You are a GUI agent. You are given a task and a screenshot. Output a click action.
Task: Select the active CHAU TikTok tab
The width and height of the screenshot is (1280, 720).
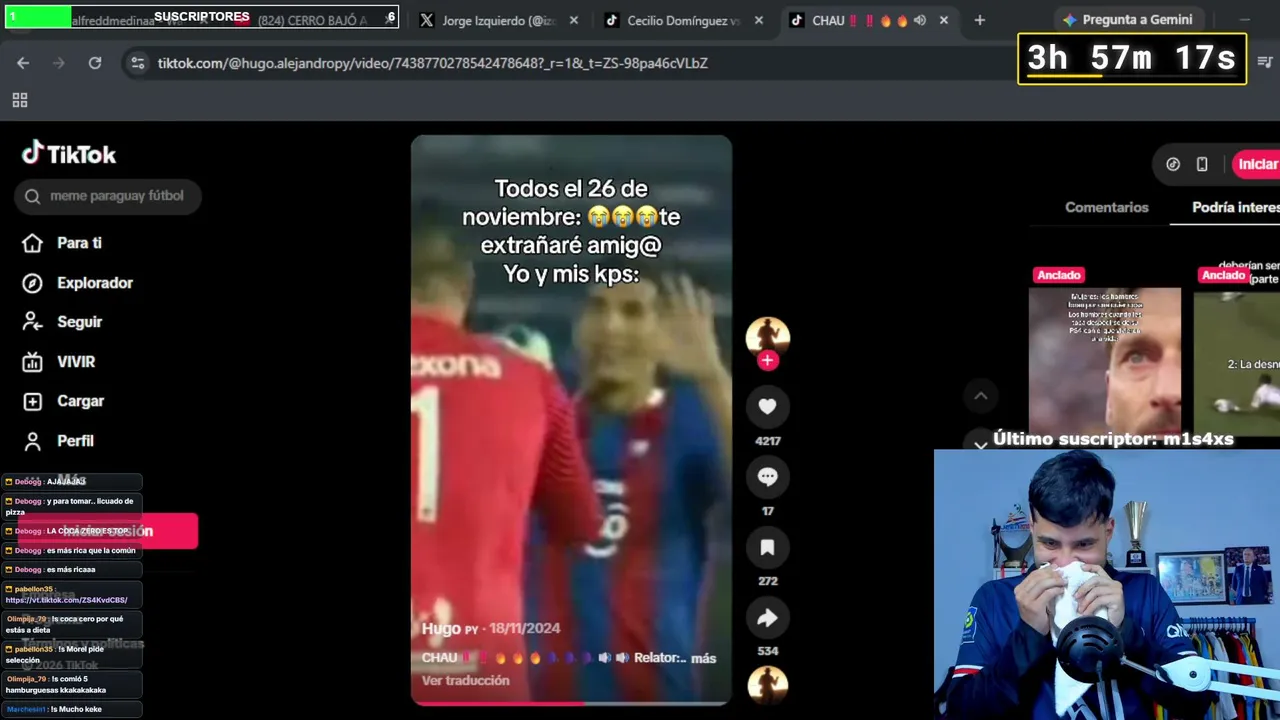868,20
